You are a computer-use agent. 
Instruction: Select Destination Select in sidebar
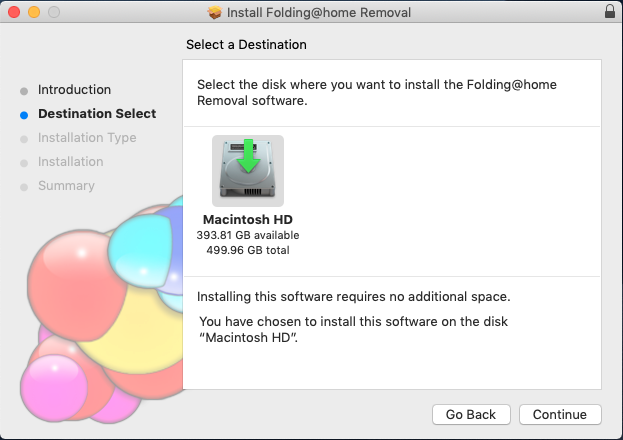(x=97, y=114)
